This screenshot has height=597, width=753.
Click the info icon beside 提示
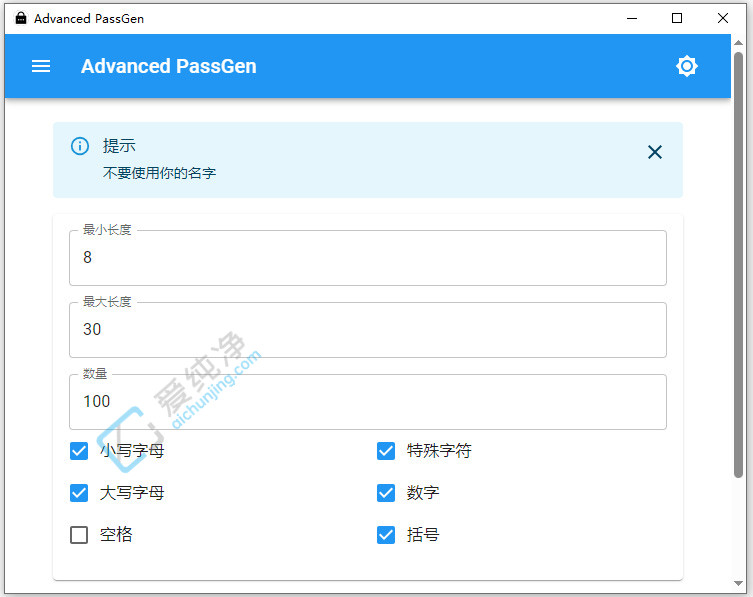[x=80, y=146]
